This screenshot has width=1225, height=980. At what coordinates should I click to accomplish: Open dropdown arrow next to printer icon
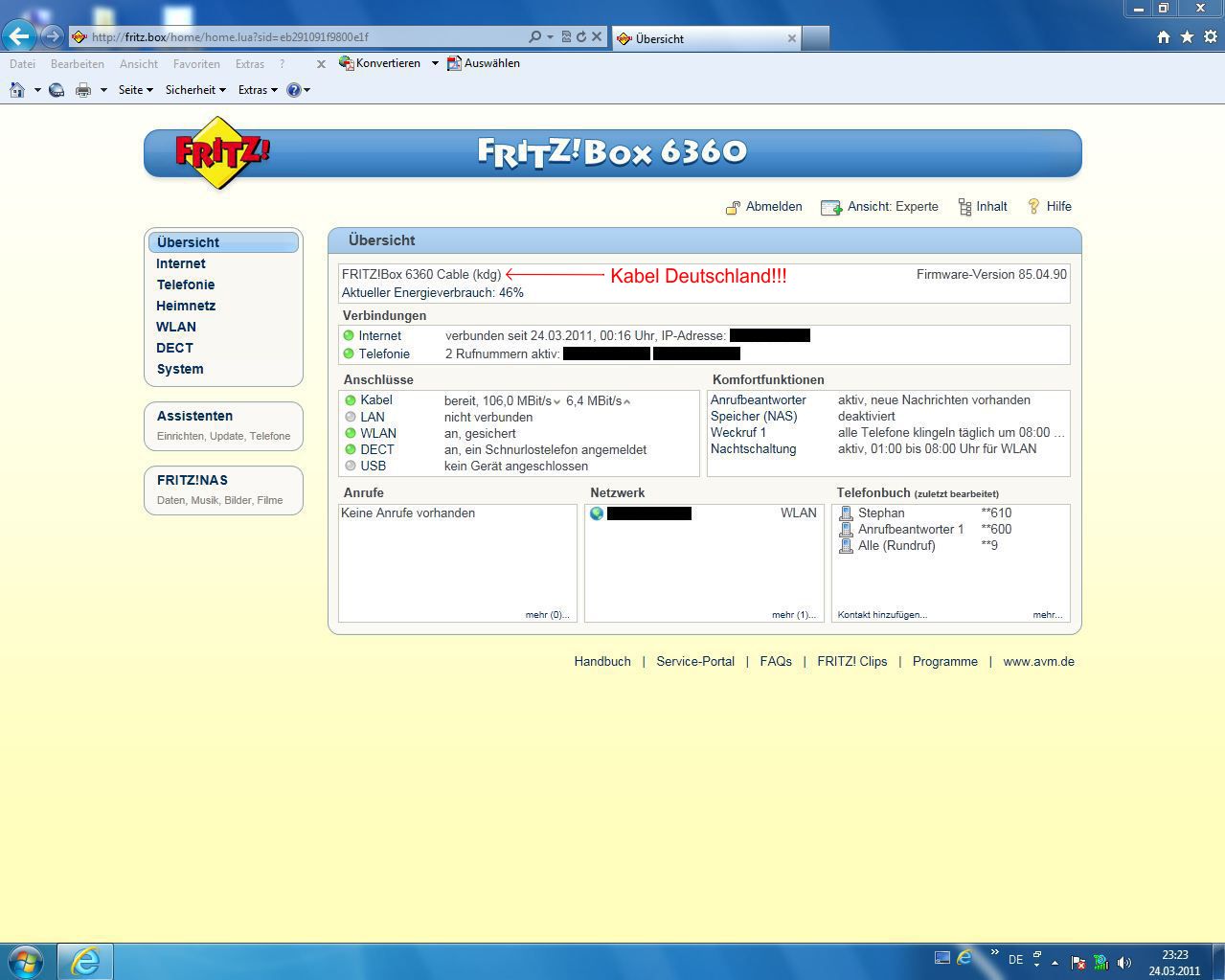(x=103, y=90)
